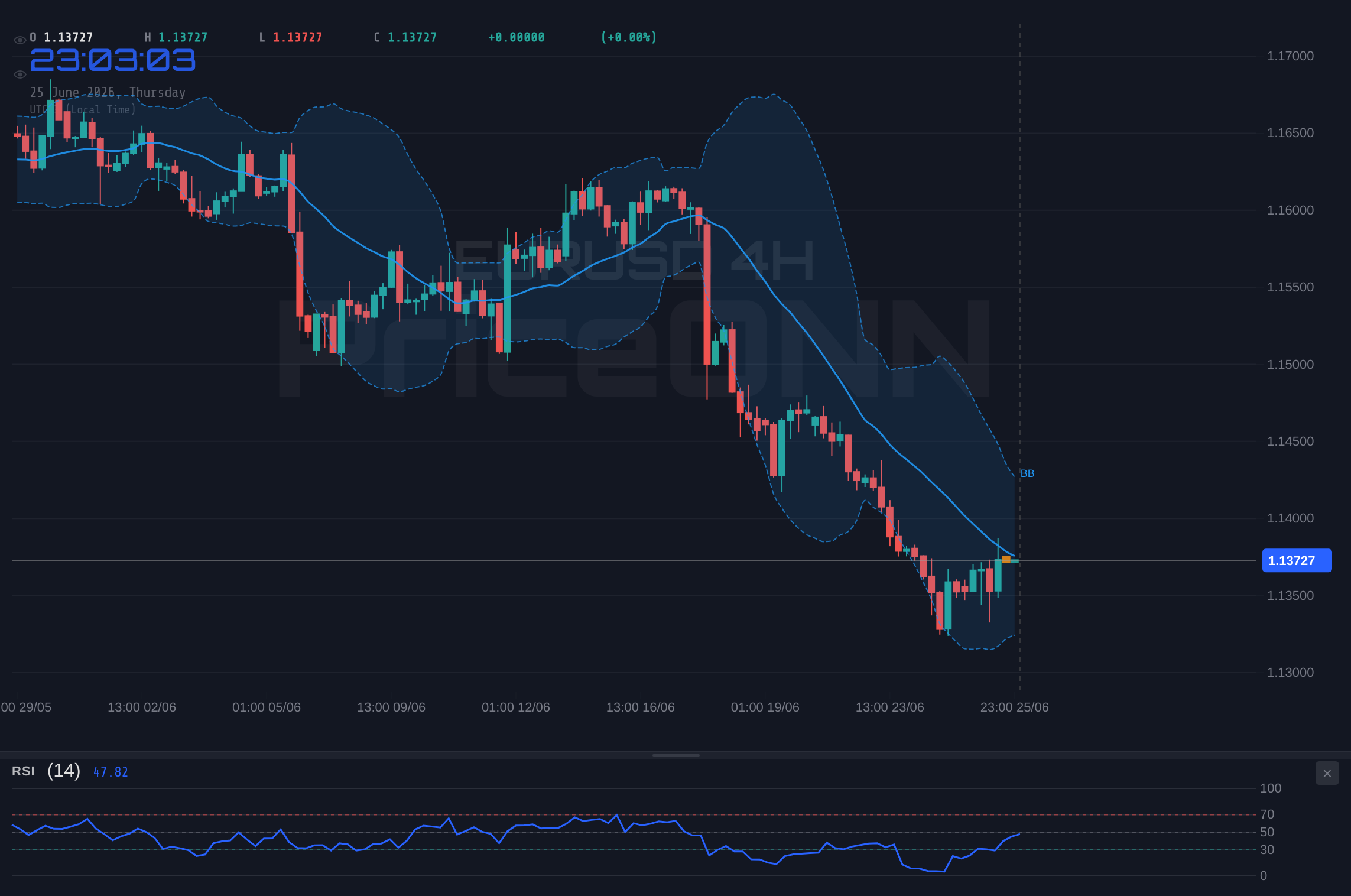Click the pane separator handle above RSI
The image size is (1351, 896).
[675, 755]
